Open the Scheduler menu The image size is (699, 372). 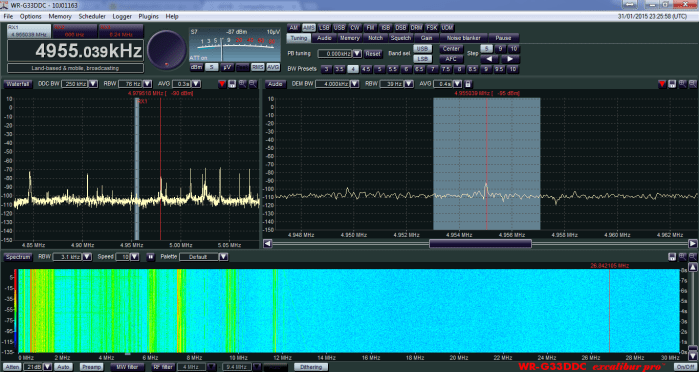tap(92, 17)
